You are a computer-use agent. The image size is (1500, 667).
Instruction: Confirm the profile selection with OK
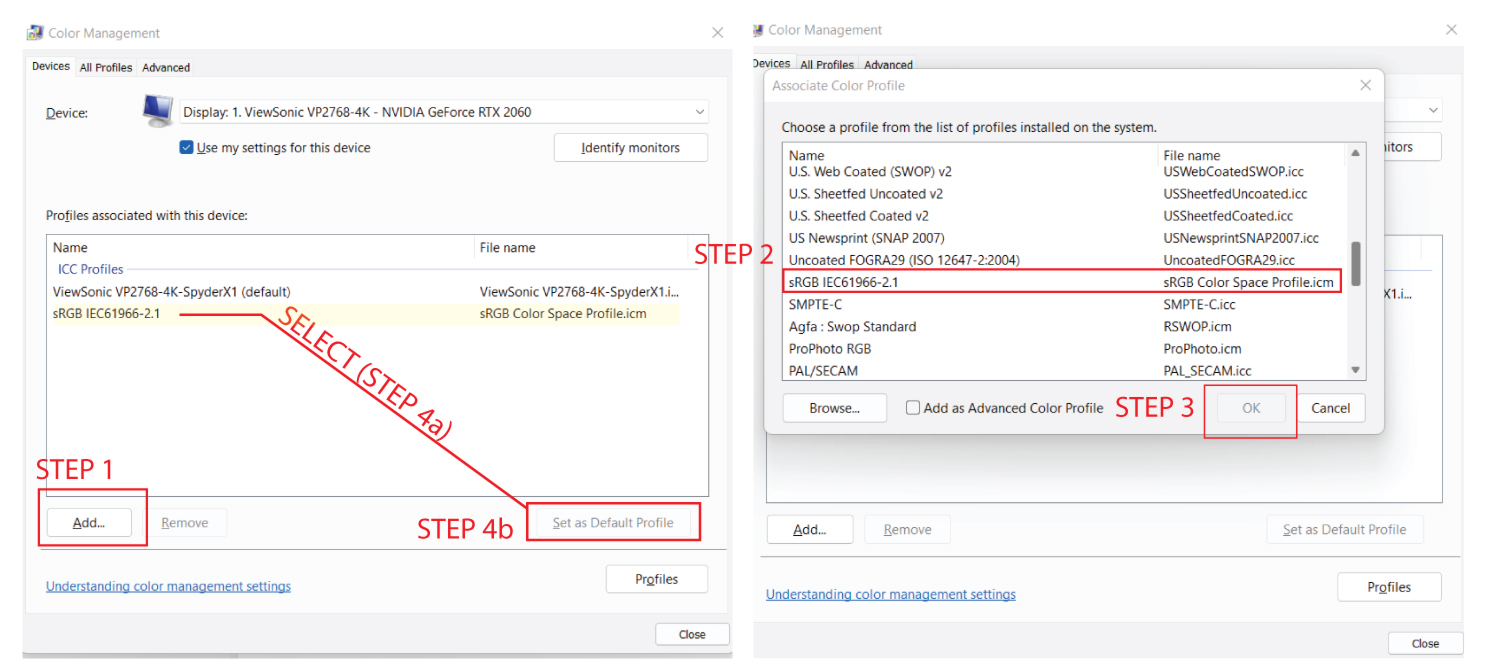click(x=1250, y=407)
